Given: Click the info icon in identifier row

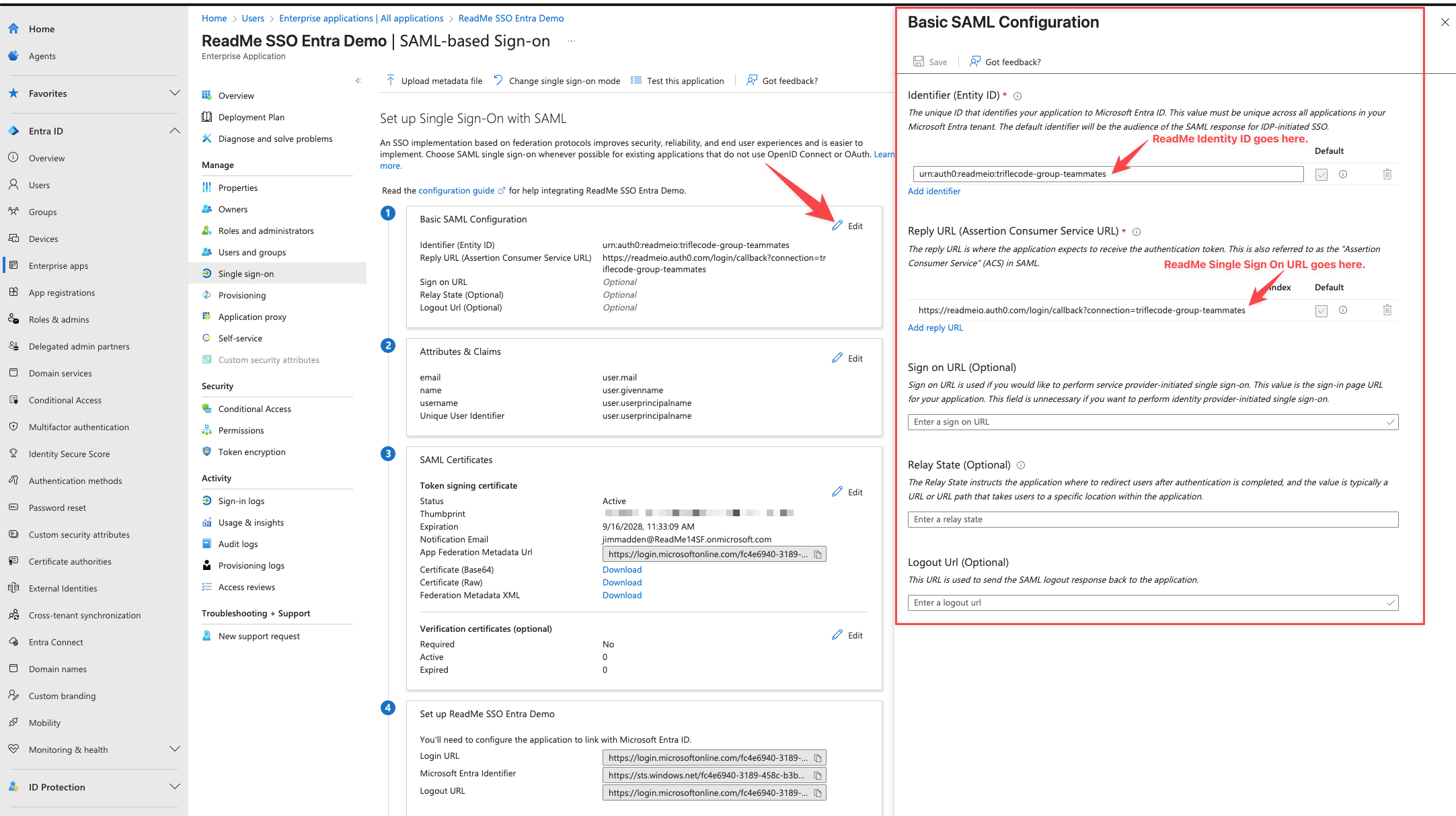Looking at the screenshot, I should (1343, 174).
